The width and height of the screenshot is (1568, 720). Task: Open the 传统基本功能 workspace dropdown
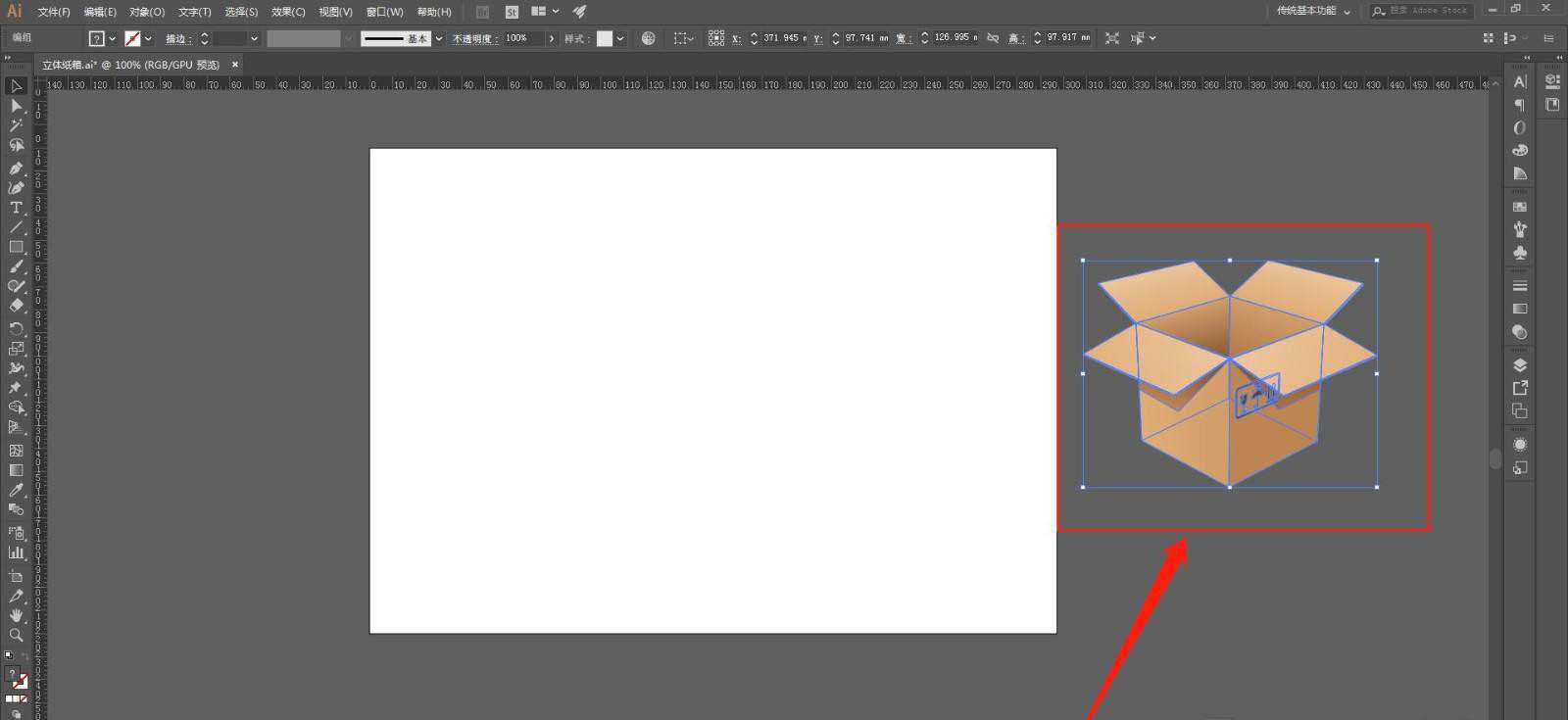[x=1313, y=11]
